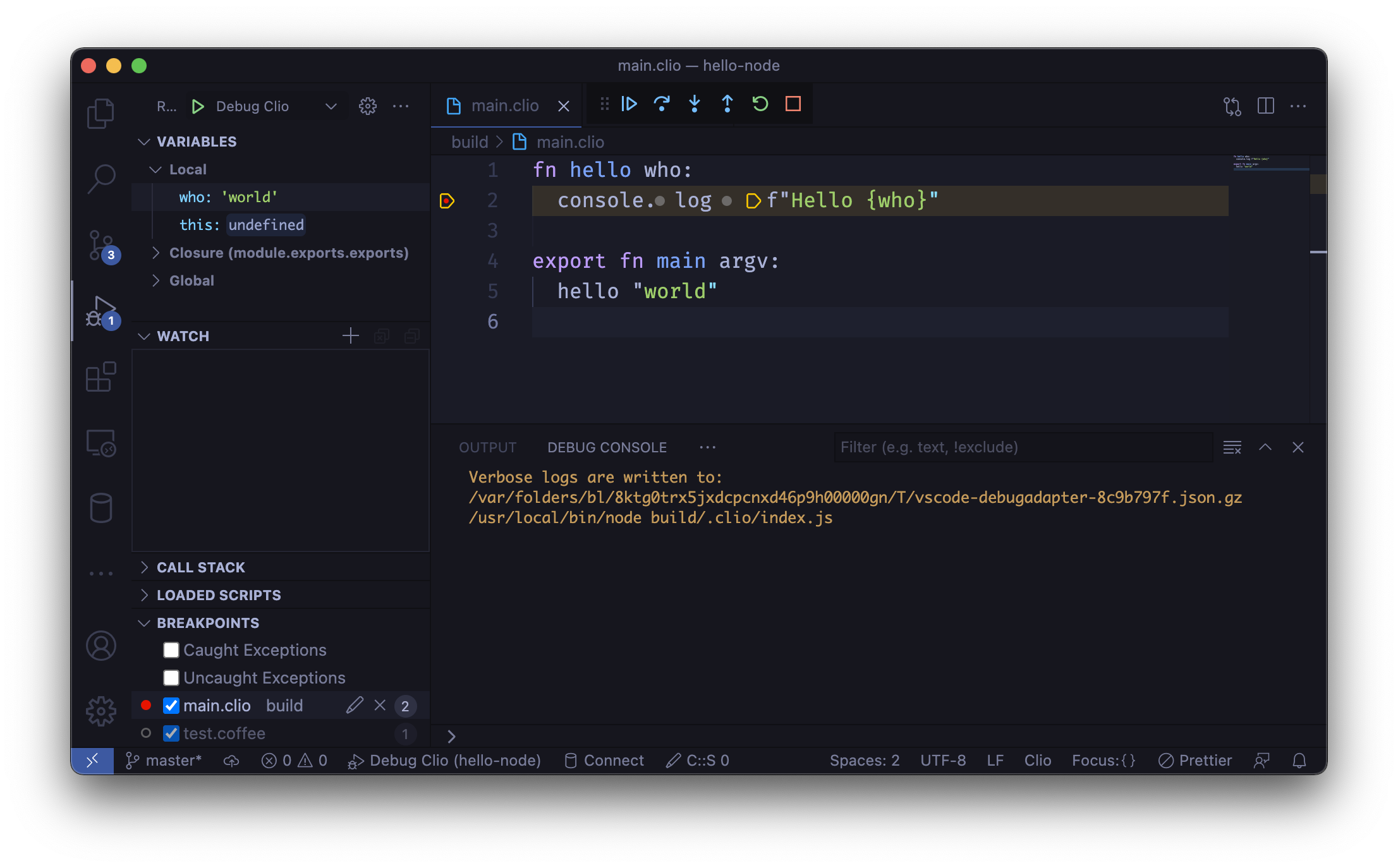Open changes compare icon in editor title

click(1232, 106)
